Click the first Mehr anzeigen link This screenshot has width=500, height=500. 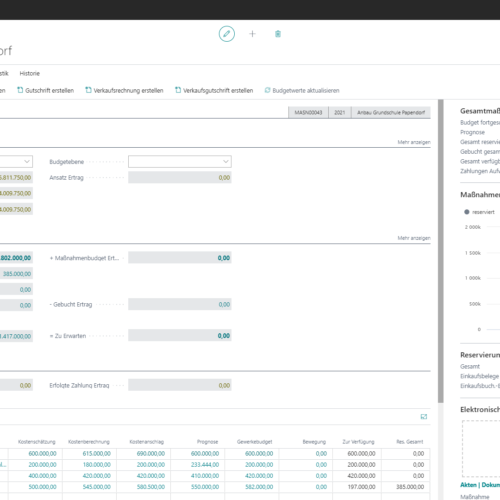coord(414,142)
